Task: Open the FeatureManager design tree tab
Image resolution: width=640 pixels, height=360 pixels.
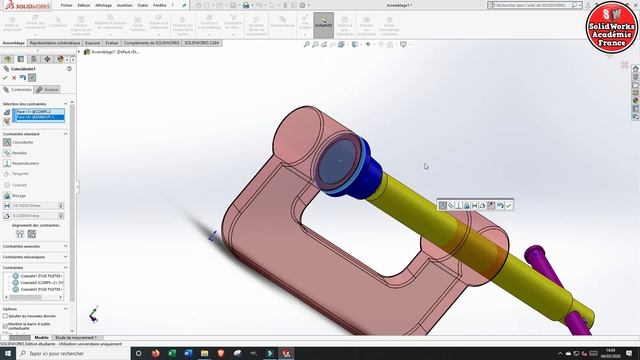Action: (x=7, y=59)
